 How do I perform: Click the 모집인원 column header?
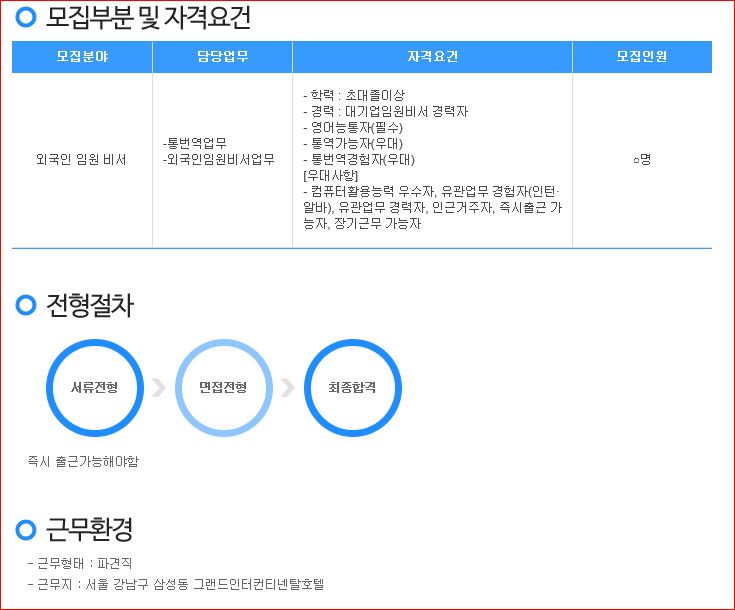point(641,57)
